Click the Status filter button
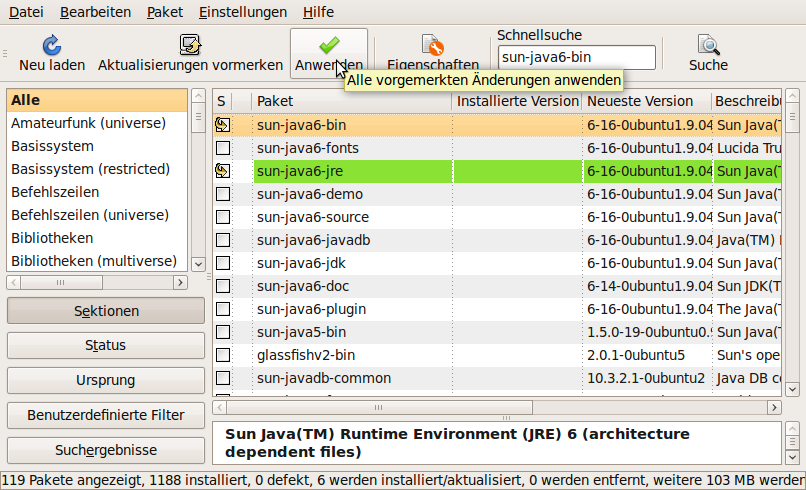This screenshot has height=490, width=806. tap(106, 345)
